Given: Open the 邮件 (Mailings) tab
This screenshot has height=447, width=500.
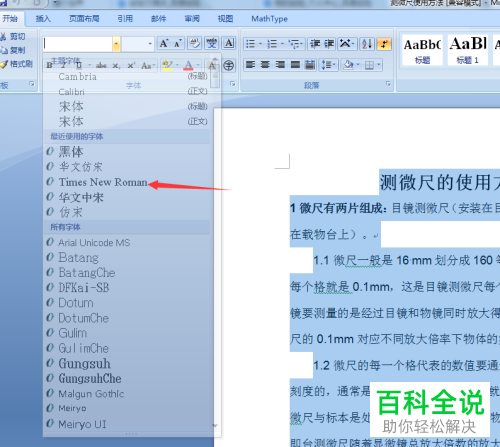Looking at the screenshot, I should click(158, 19).
